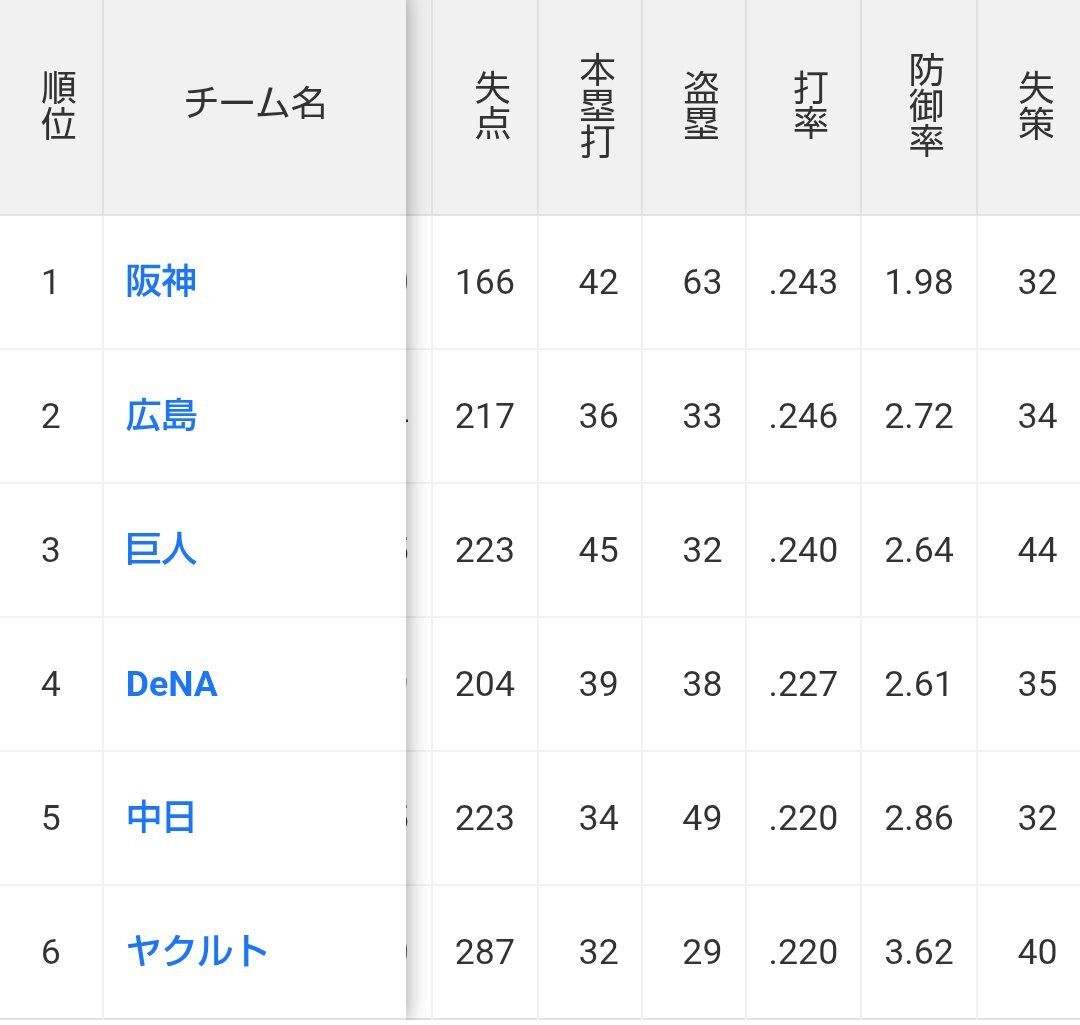Click the 防御率 column header
This screenshot has width=1080, height=1025.
926,106
